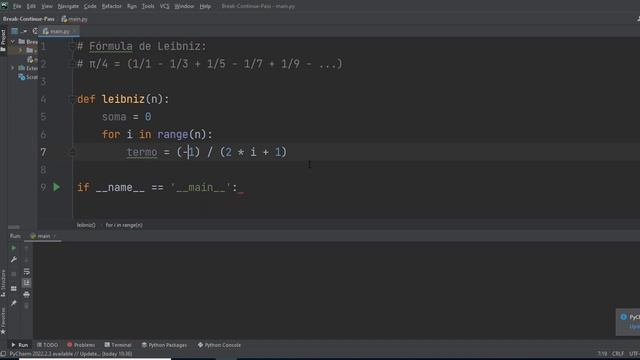
Task: Open the Run menu
Action: pyautogui.click(x=132, y=6)
